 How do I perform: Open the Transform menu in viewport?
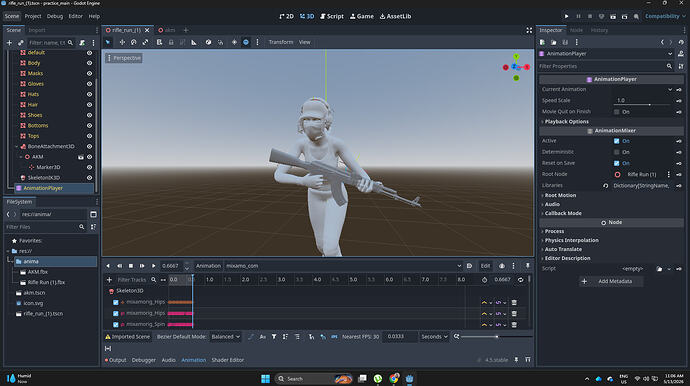[x=281, y=42]
